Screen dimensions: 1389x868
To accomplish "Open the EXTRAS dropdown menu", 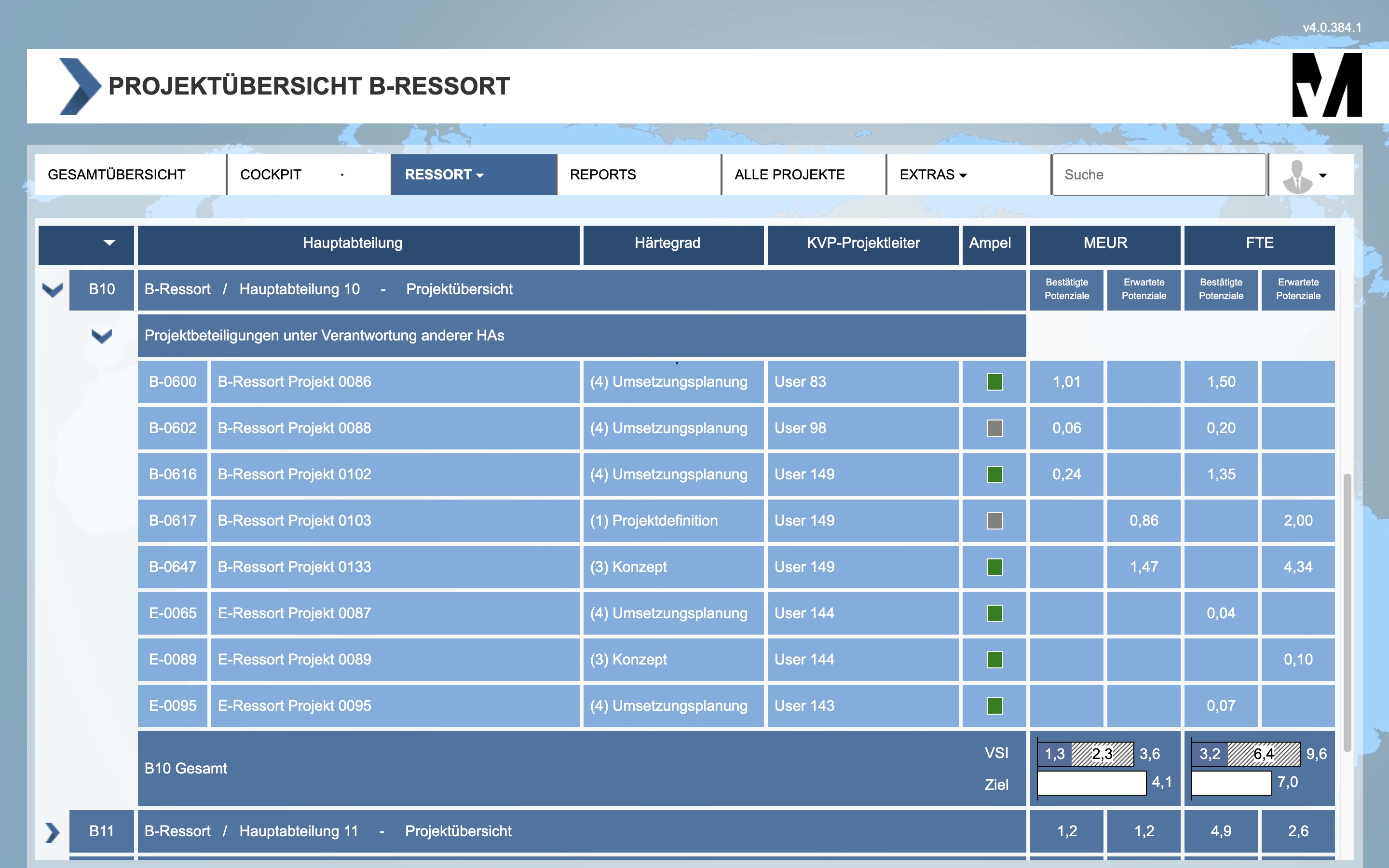I will [933, 175].
